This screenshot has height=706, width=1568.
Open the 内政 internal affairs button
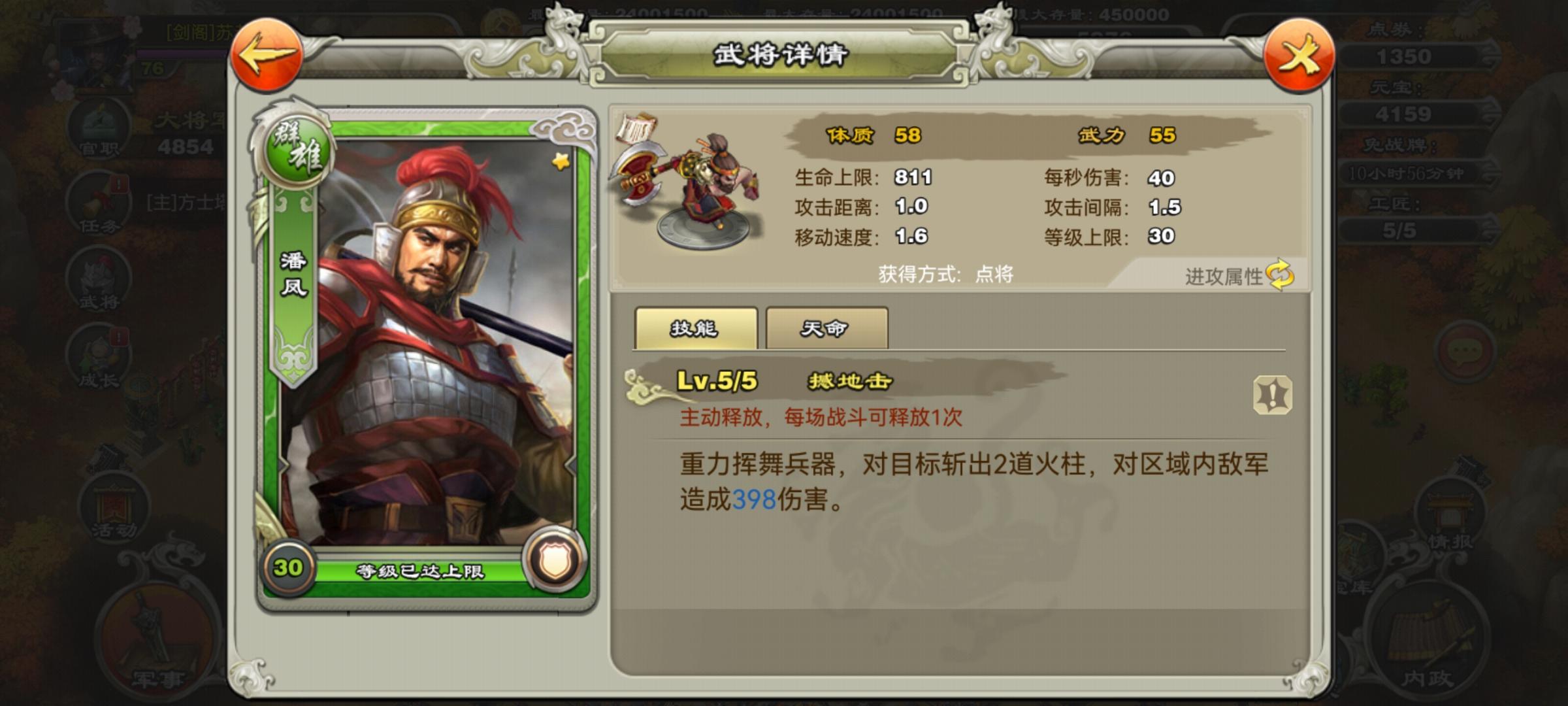click(1428, 637)
